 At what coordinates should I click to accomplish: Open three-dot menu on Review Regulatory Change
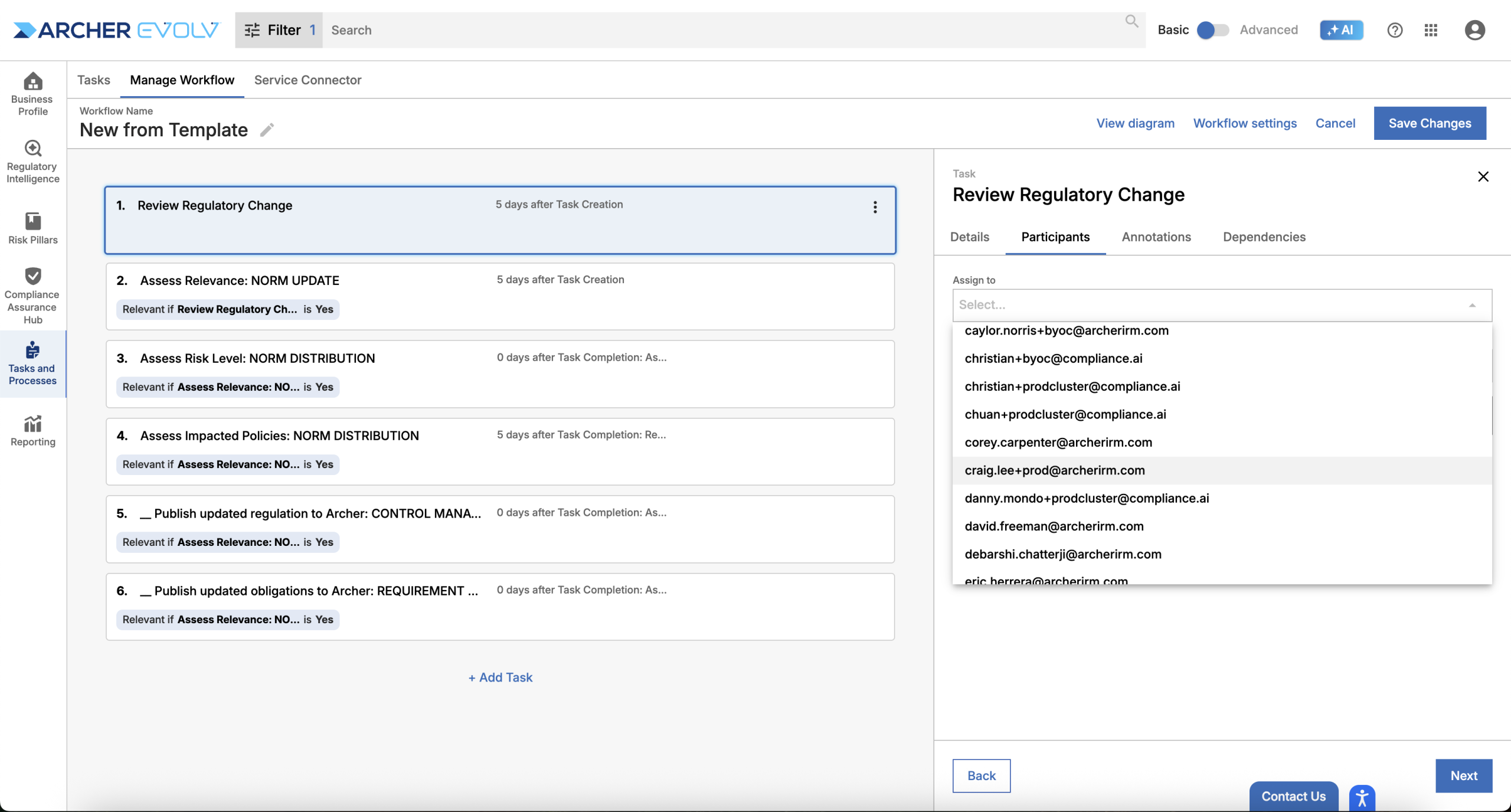click(875, 207)
